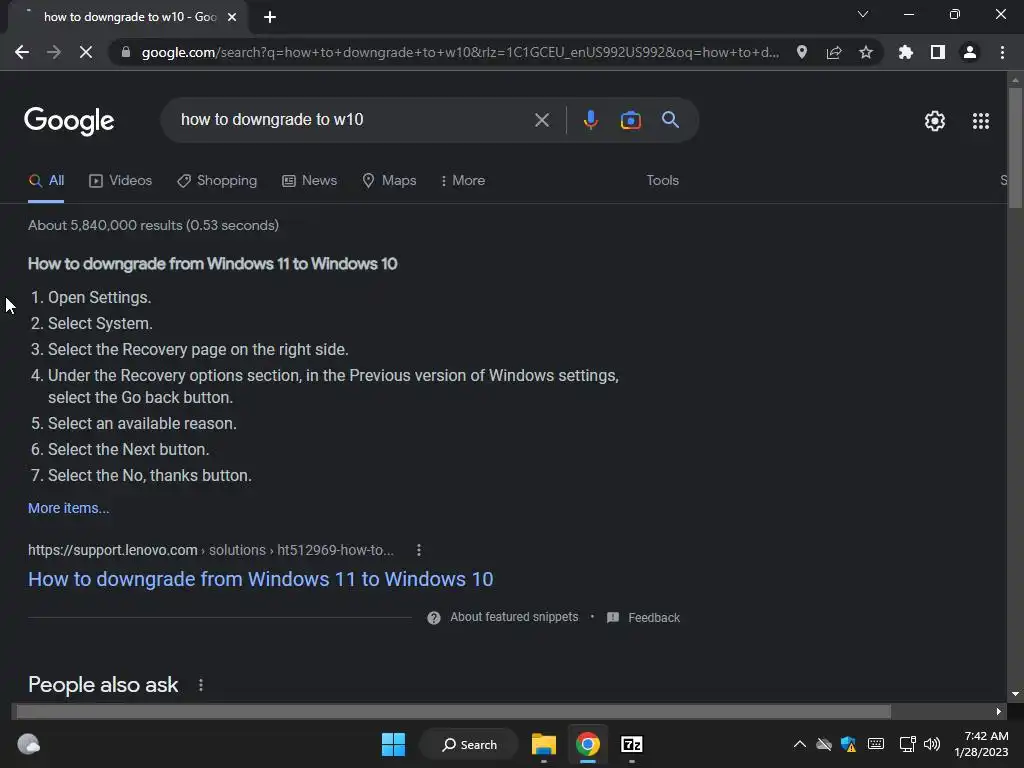Send snippet Feedback
This screenshot has height=768, width=1024.
point(643,618)
